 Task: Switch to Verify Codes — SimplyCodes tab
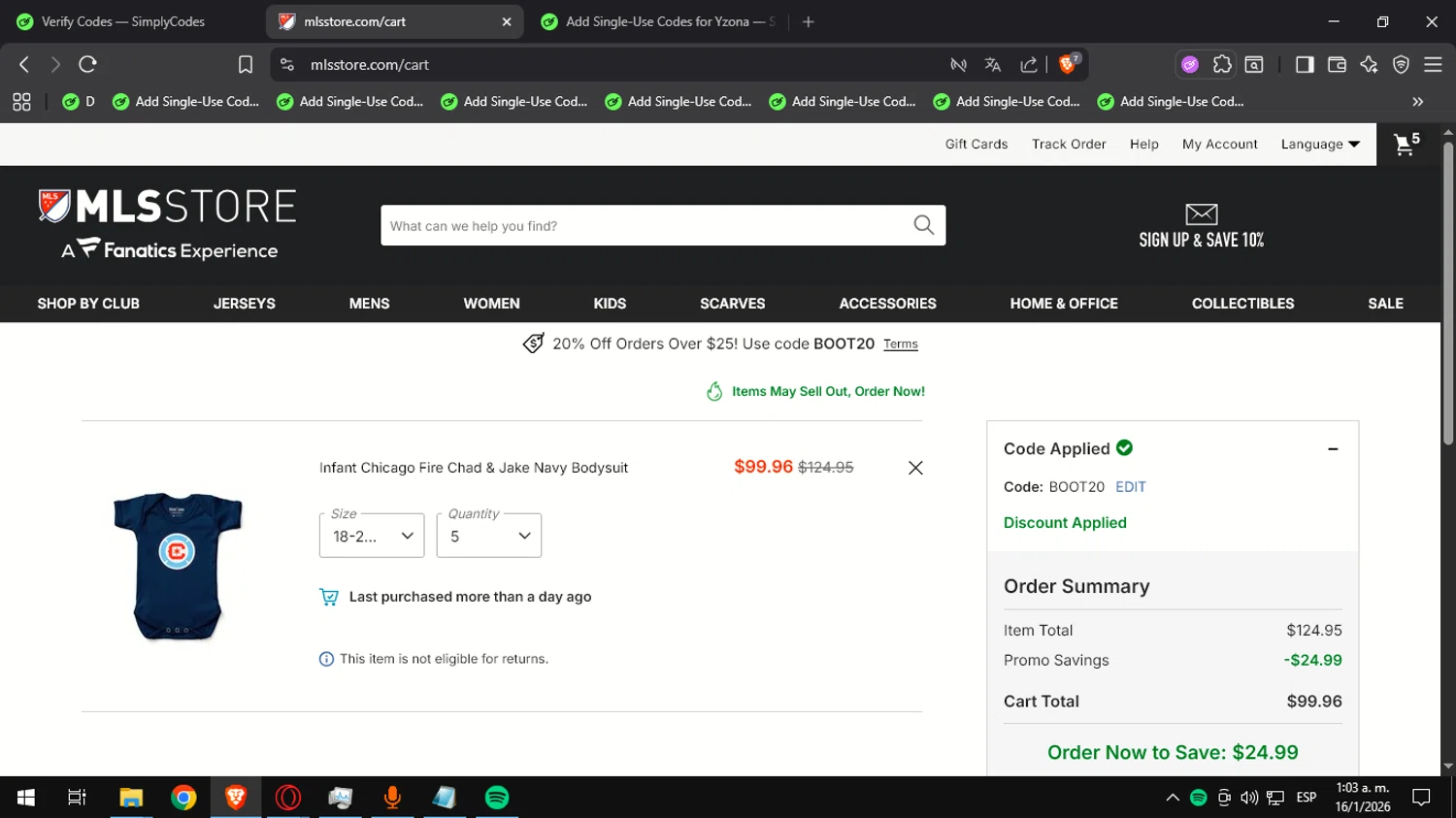click(x=122, y=21)
